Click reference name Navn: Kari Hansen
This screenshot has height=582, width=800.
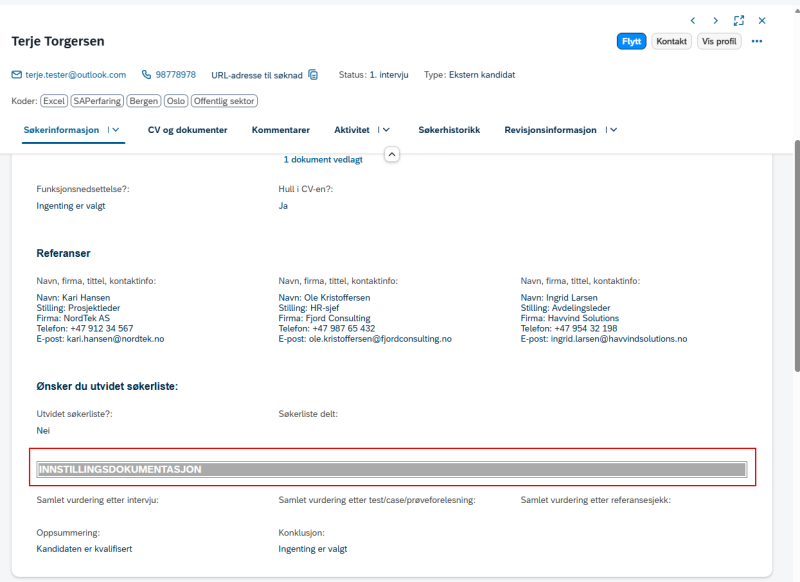pos(73,297)
